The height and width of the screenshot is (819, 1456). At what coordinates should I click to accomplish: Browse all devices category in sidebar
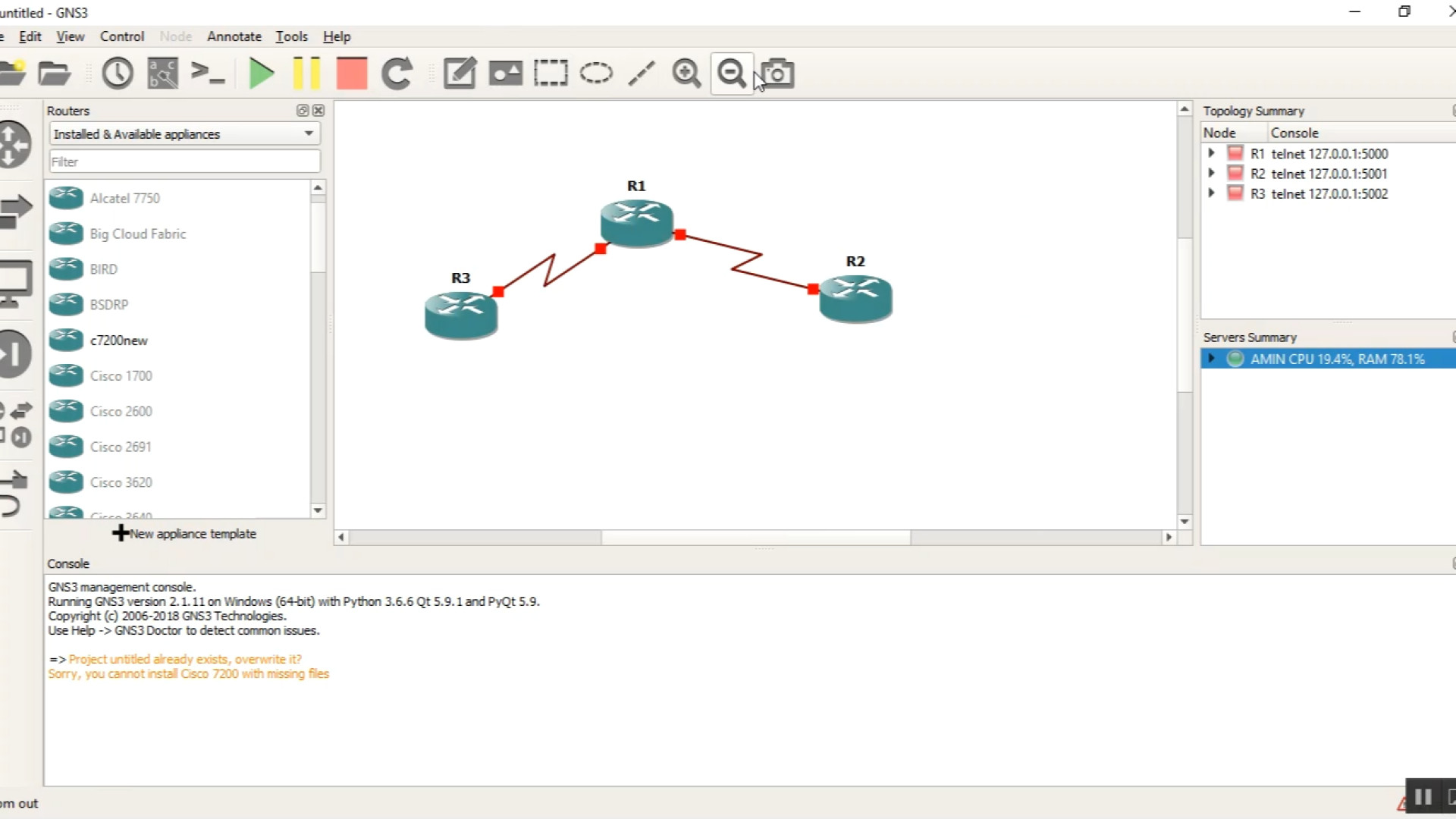pyautogui.click(x=17, y=424)
